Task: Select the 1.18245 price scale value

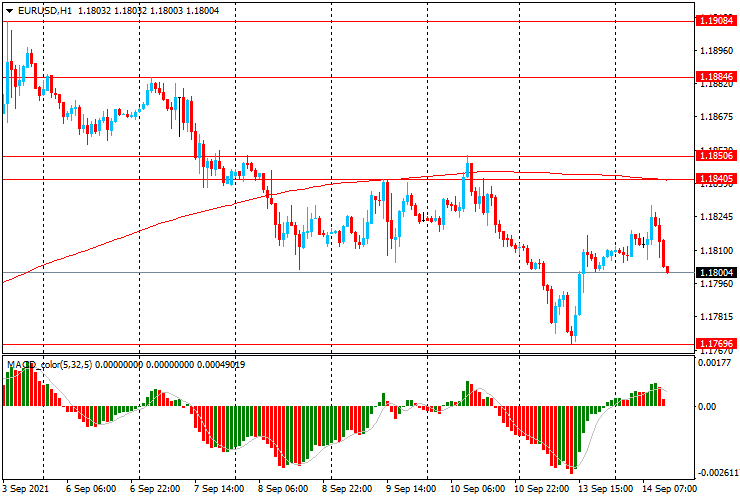Action: [x=716, y=217]
